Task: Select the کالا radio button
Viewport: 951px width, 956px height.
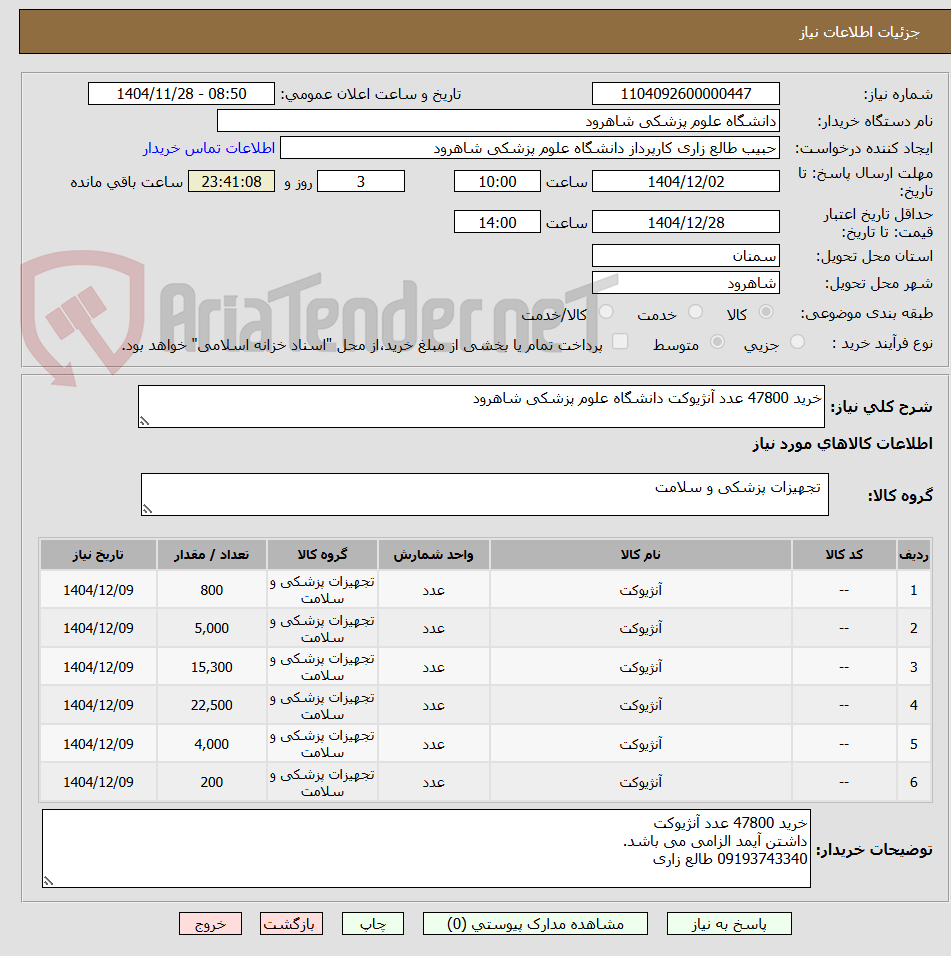Action: pyautogui.click(x=766, y=312)
